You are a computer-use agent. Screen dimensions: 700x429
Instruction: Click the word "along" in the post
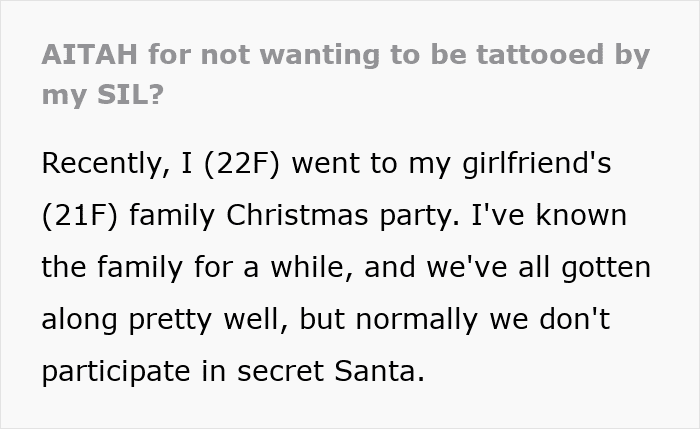pyautogui.click(x=80, y=319)
